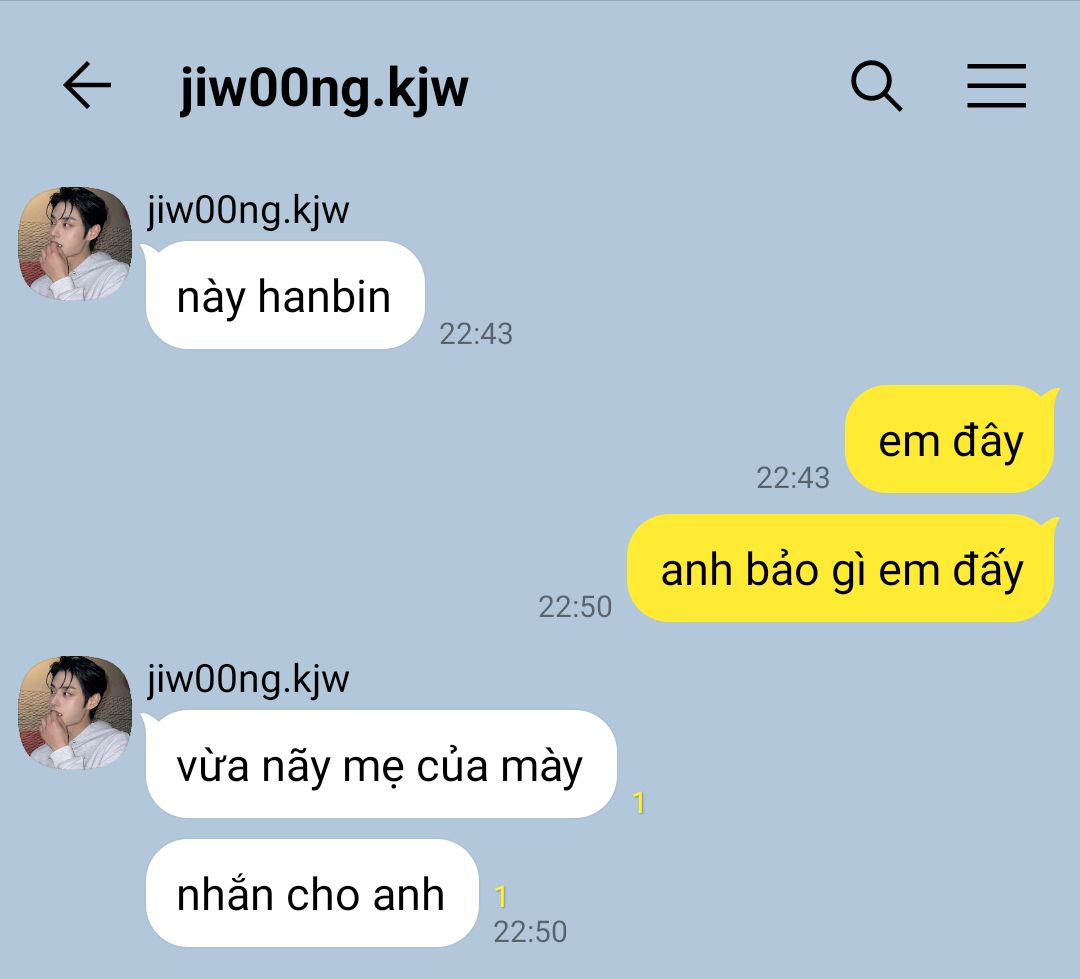
Task: Select the 'nhắn cho anh' bubble
Action: [x=311, y=893]
